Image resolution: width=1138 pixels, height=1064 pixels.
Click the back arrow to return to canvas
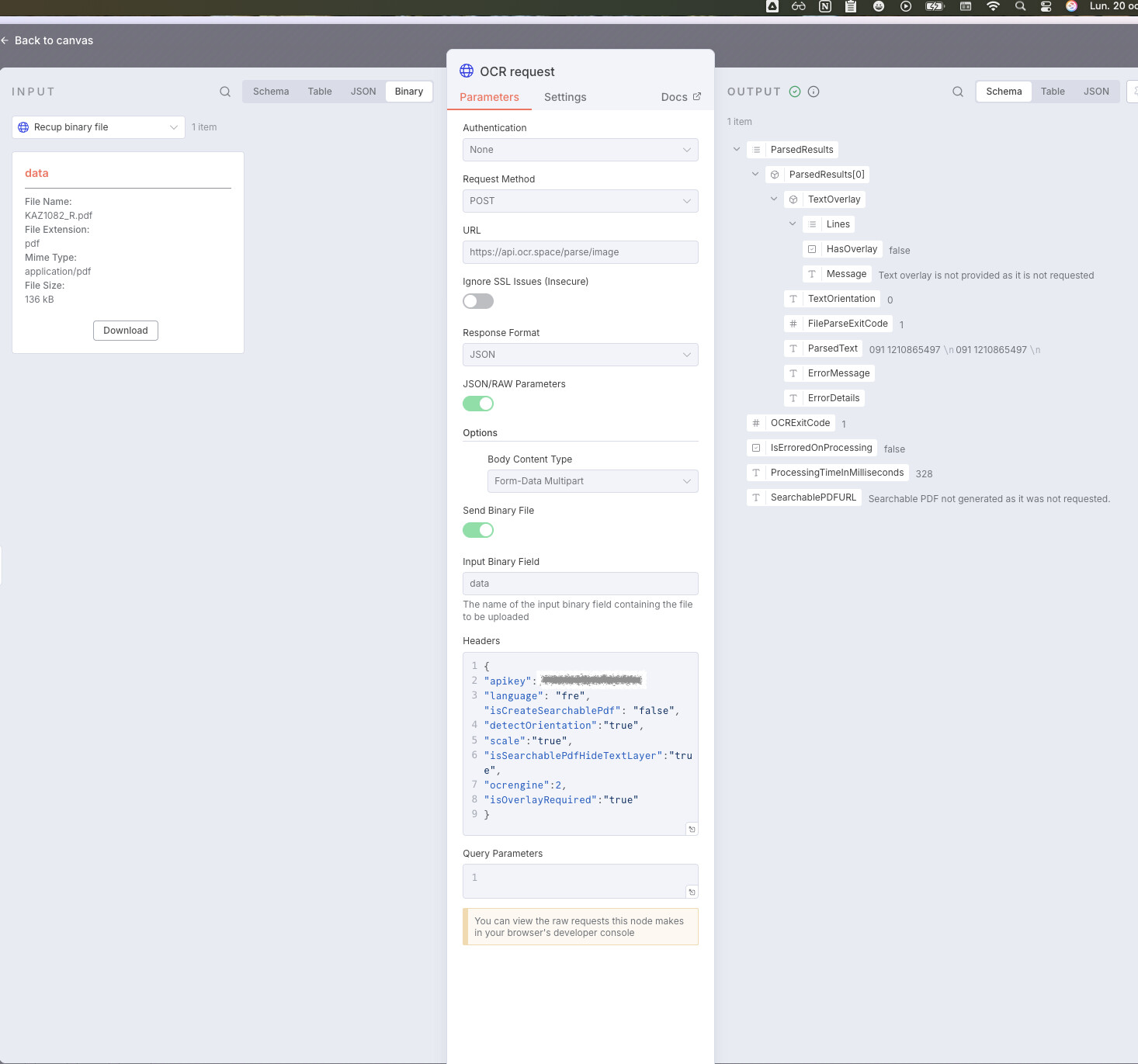point(5,40)
